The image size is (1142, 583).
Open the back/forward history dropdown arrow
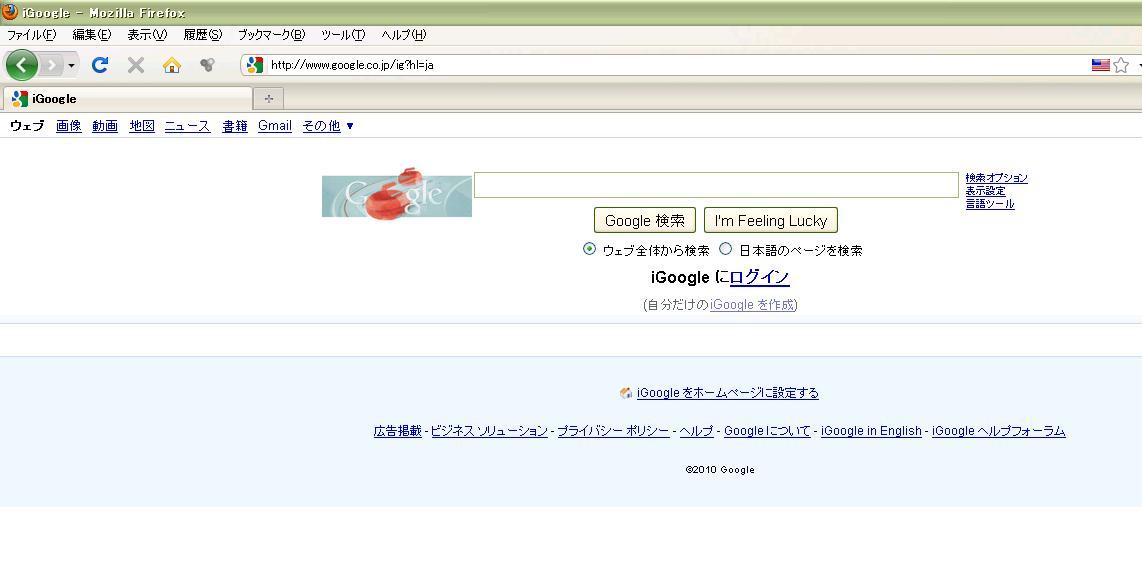[x=71, y=66]
